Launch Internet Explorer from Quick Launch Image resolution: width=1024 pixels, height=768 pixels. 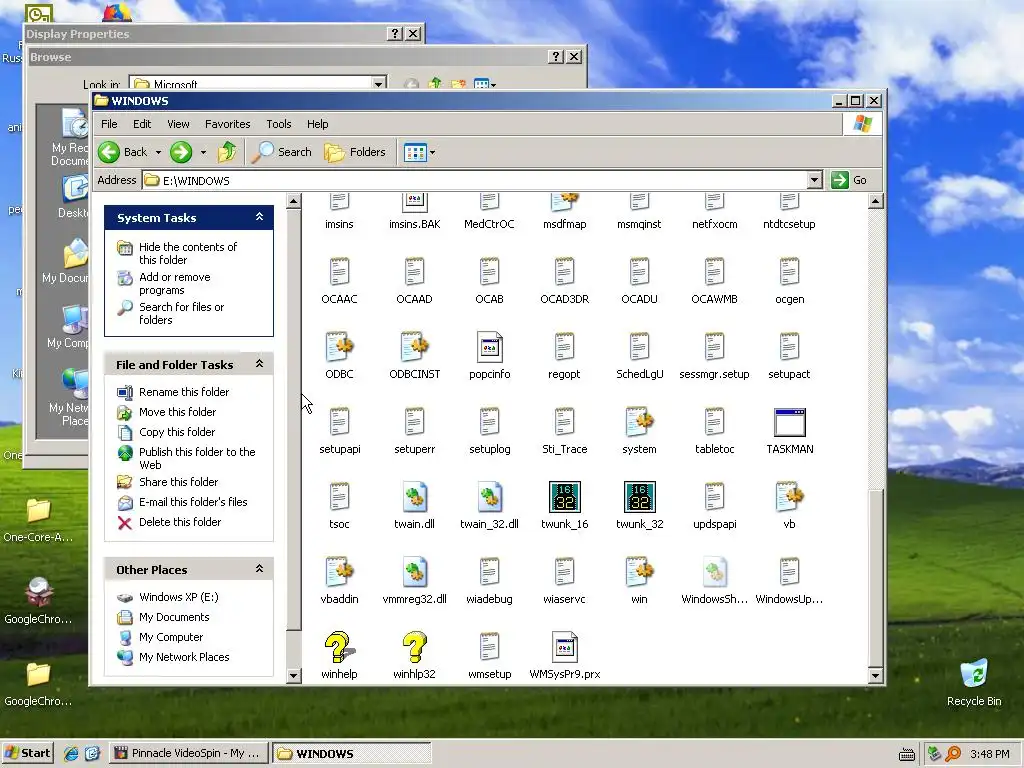click(71, 754)
